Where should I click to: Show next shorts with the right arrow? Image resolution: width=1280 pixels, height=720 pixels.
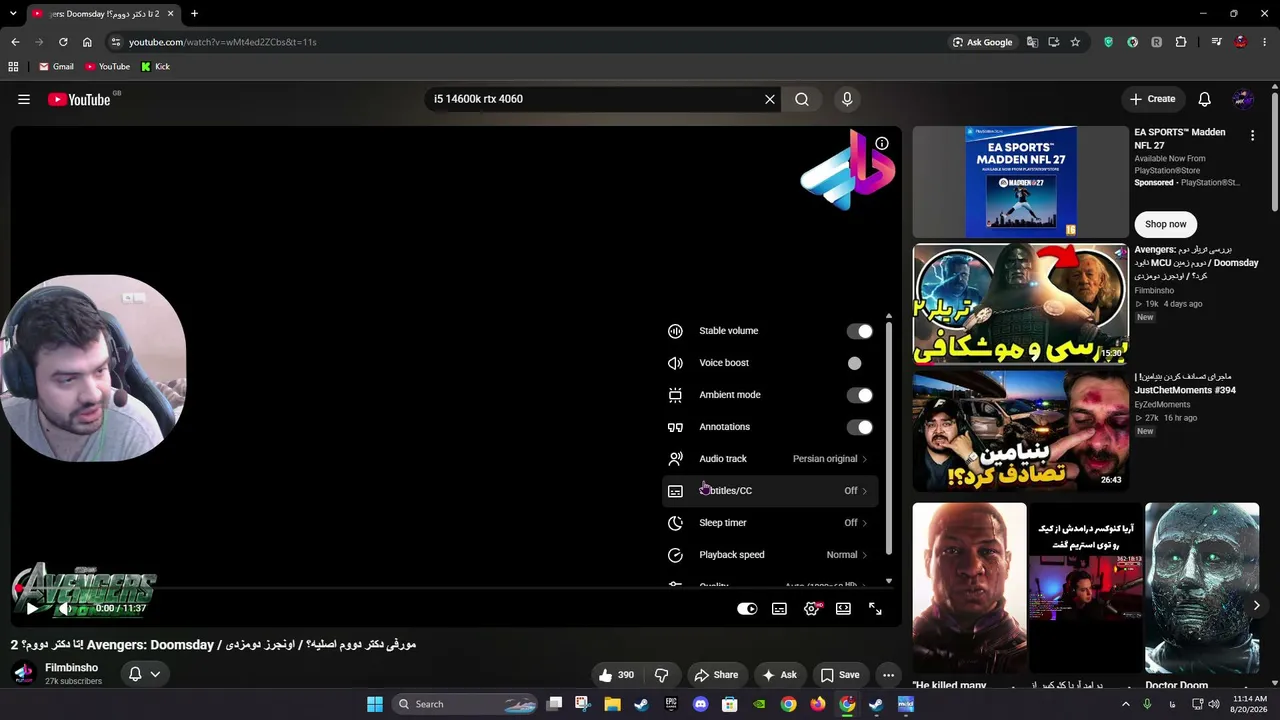(x=1256, y=605)
